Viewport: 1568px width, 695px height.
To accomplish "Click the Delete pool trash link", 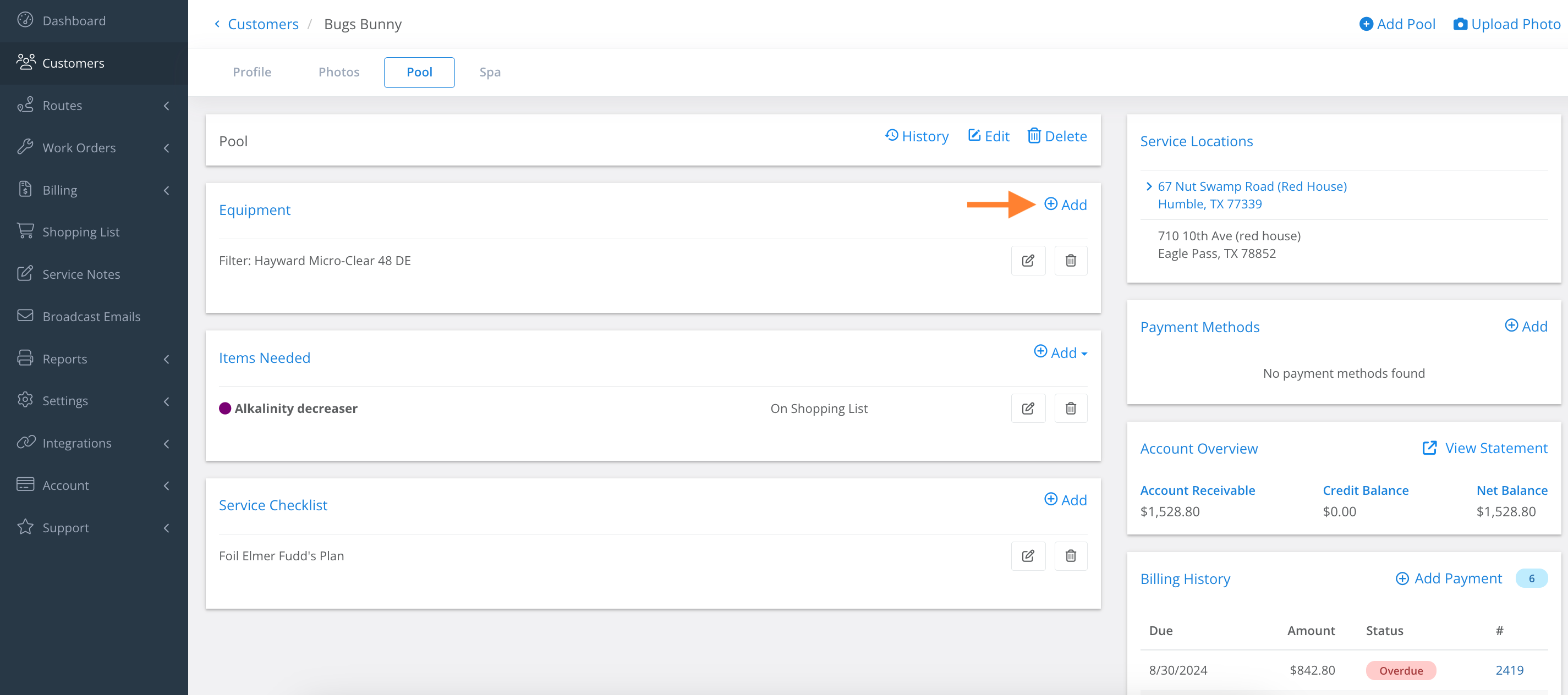I will tap(1057, 136).
